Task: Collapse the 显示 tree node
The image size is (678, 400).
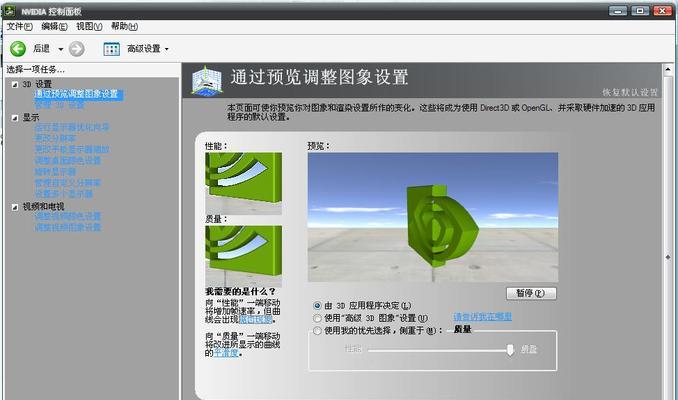Action: click(15, 118)
